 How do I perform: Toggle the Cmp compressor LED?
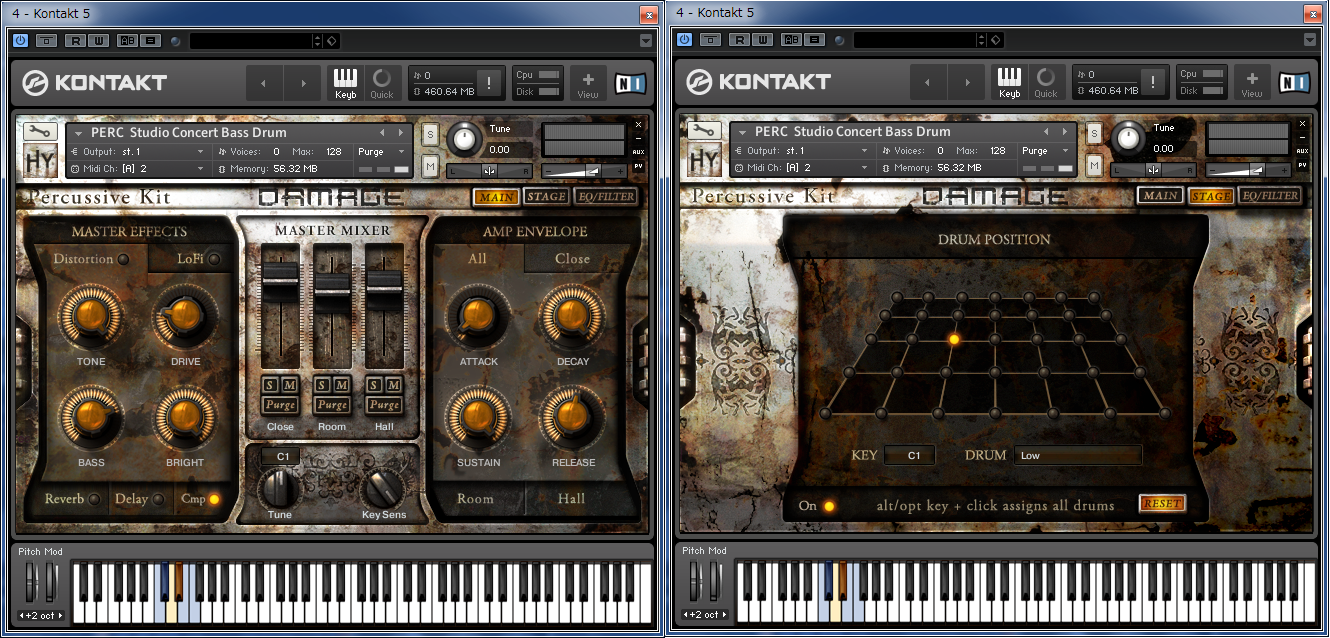[214, 499]
